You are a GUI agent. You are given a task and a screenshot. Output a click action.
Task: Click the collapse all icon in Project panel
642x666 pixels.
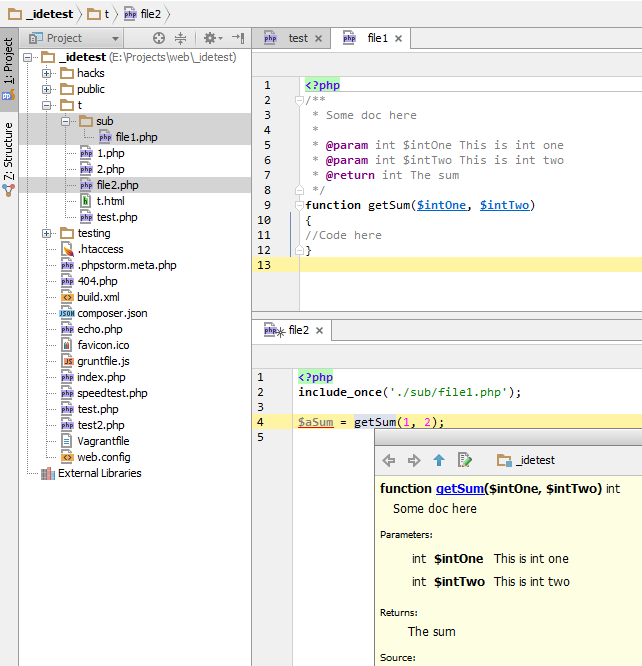coord(181,38)
